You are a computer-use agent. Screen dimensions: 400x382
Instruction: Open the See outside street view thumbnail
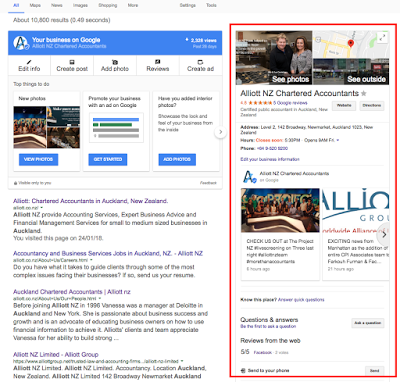click(x=351, y=72)
